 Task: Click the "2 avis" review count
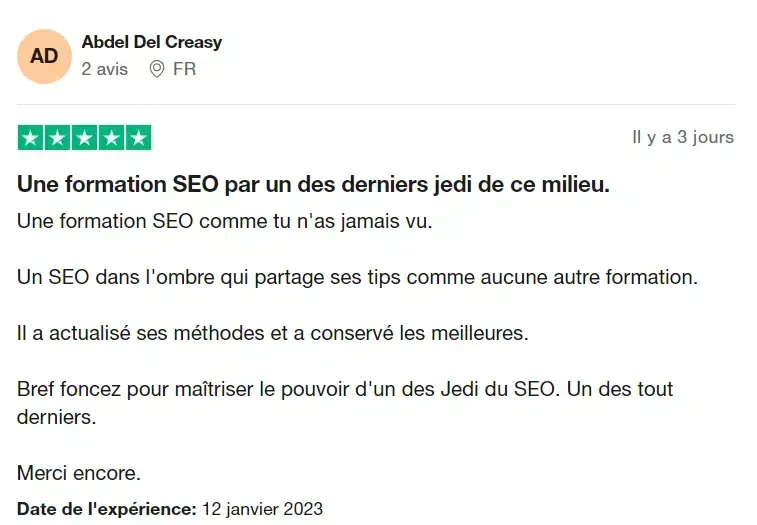(x=105, y=69)
